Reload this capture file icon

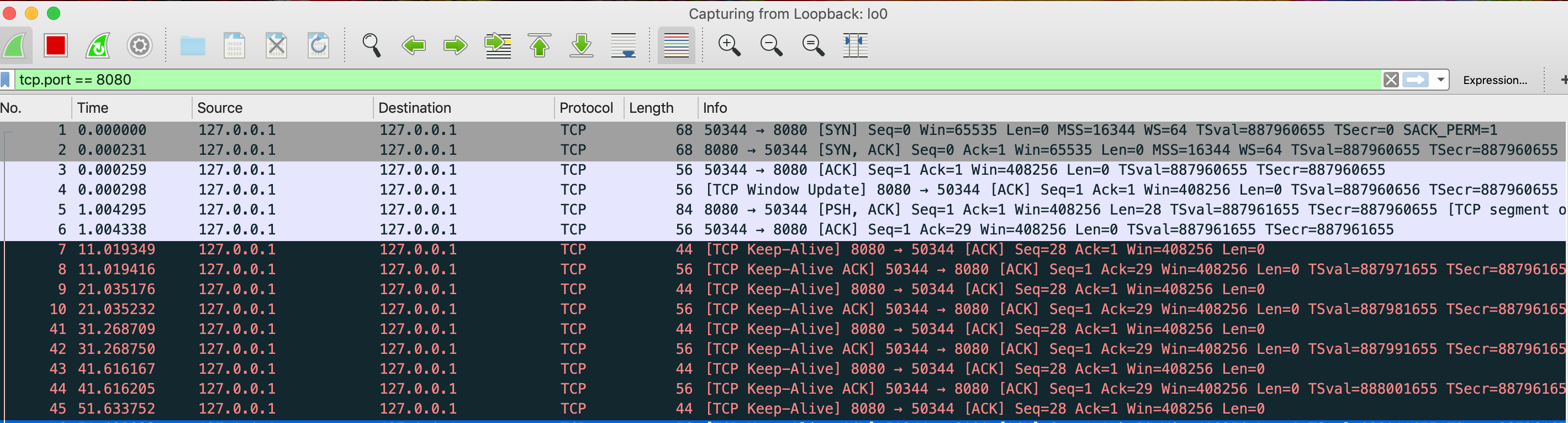pyautogui.click(x=318, y=46)
